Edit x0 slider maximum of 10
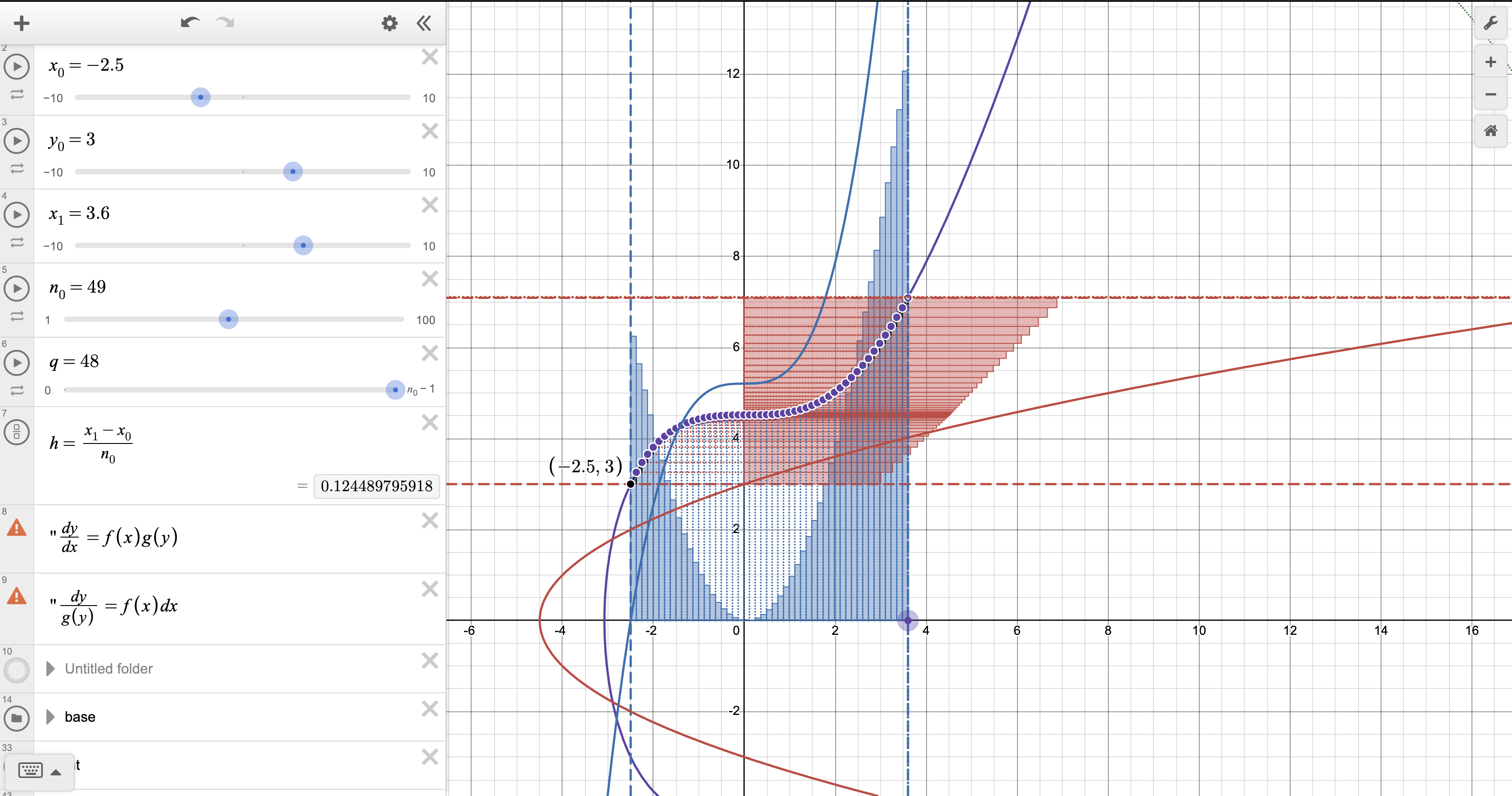The height and width of the screenshot is (796, 1512). [429, 98]
